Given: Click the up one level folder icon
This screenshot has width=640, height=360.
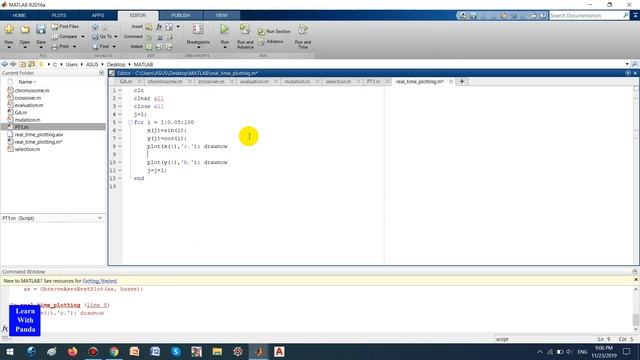Looking at the screenshot, I should click(22, 64).
